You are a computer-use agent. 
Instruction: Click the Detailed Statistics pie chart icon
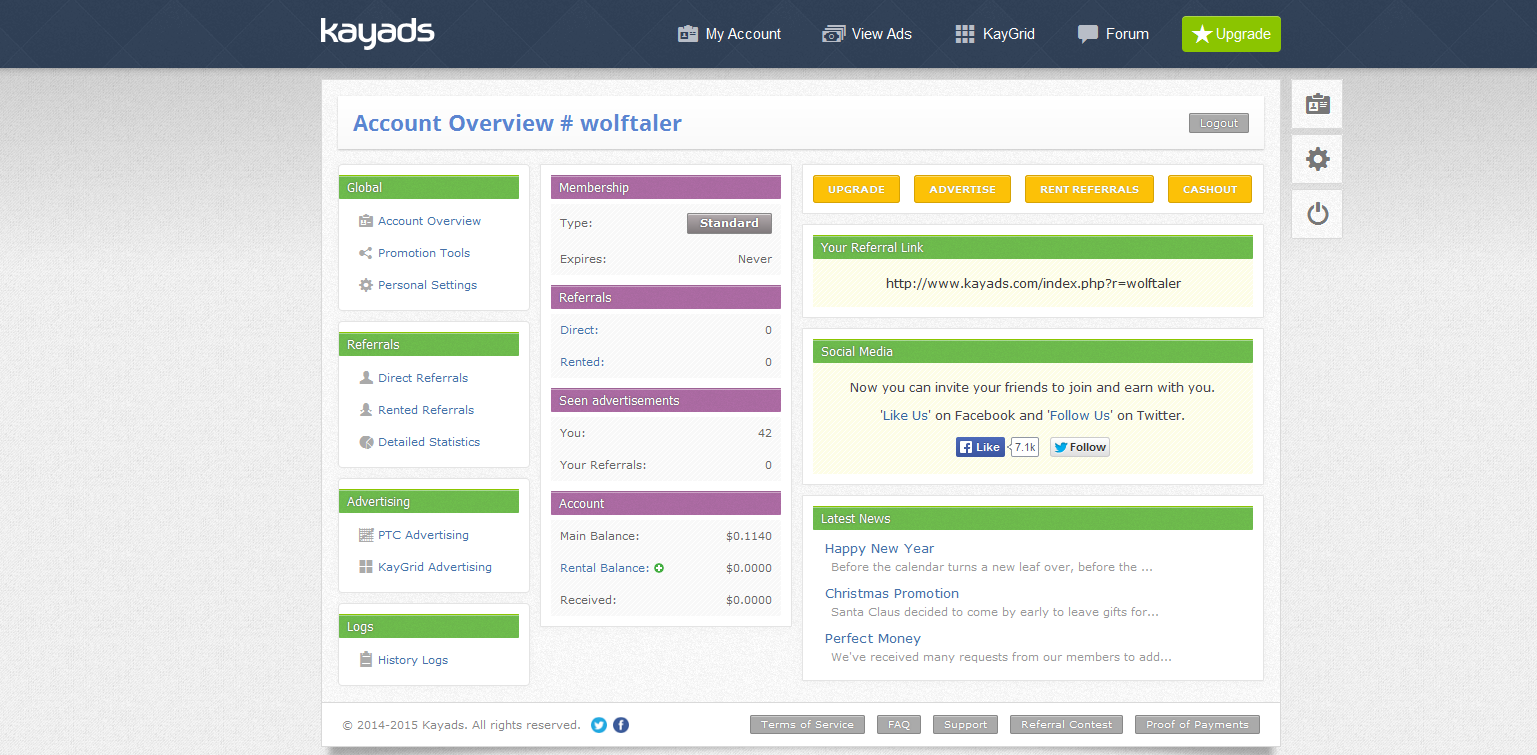coord(366,442)
